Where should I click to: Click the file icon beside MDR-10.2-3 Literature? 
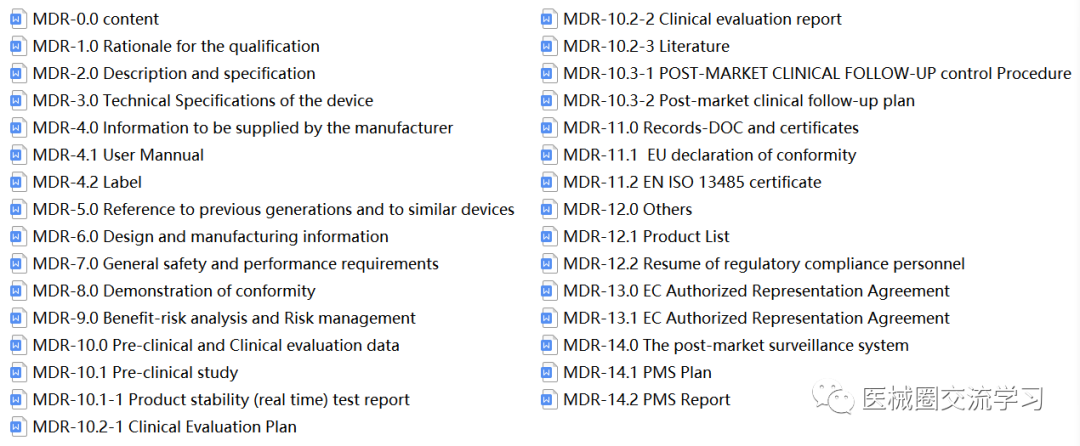pos(548,47)
